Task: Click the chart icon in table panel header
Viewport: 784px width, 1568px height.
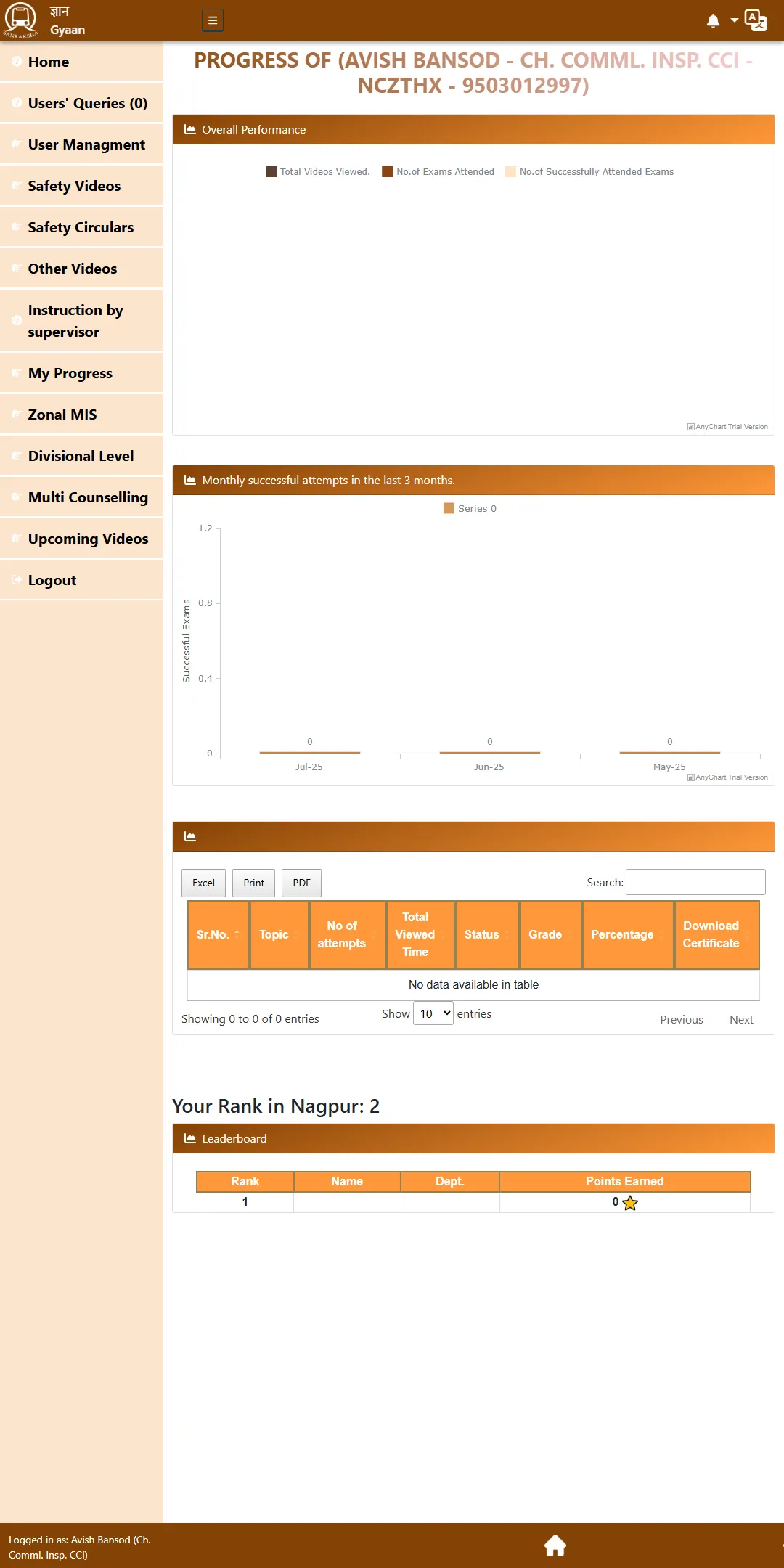Action: (190, 836)
